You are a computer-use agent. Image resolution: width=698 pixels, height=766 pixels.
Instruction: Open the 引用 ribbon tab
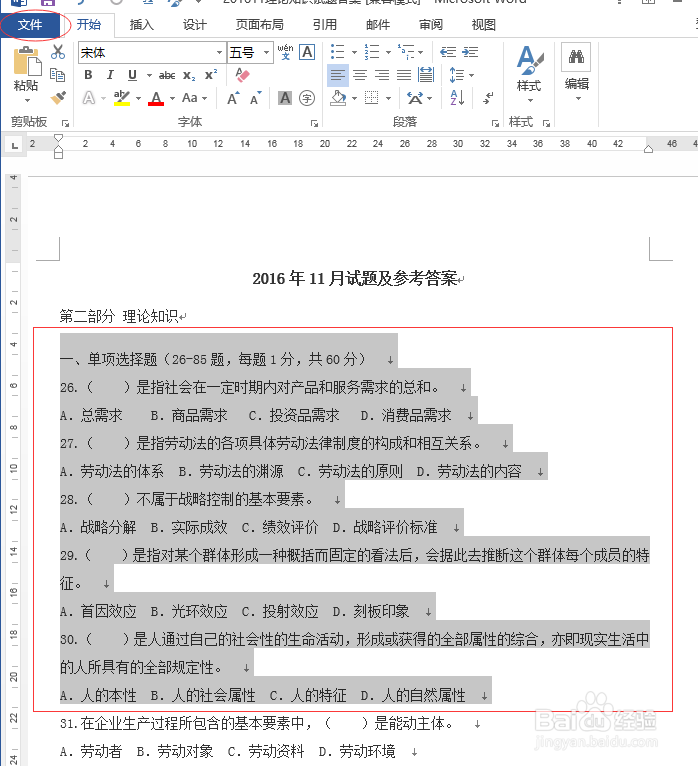click(x=325, y=24)
